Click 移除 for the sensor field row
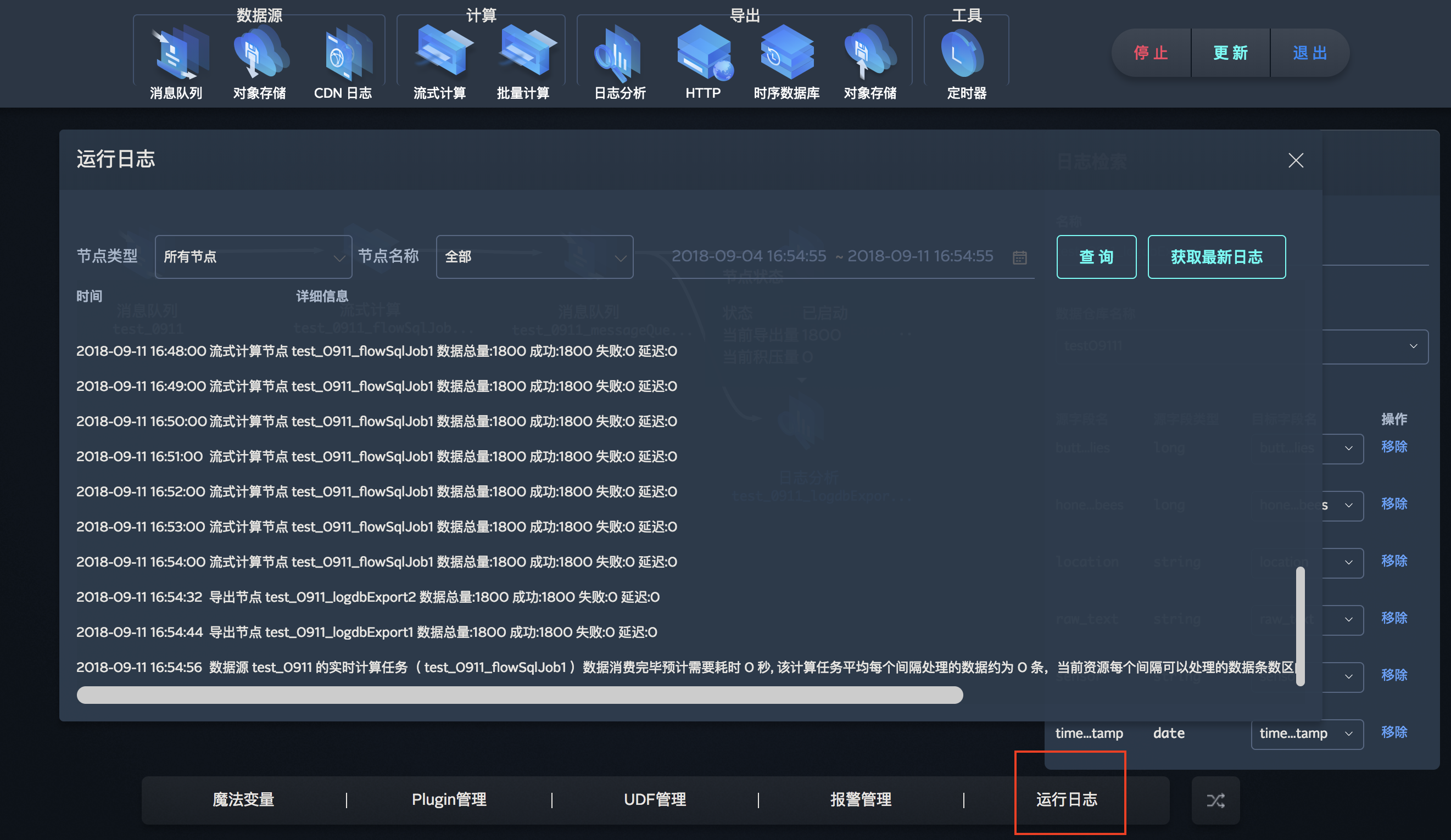This screenshot has width=1451, height=840. (x=1394, y=675)
